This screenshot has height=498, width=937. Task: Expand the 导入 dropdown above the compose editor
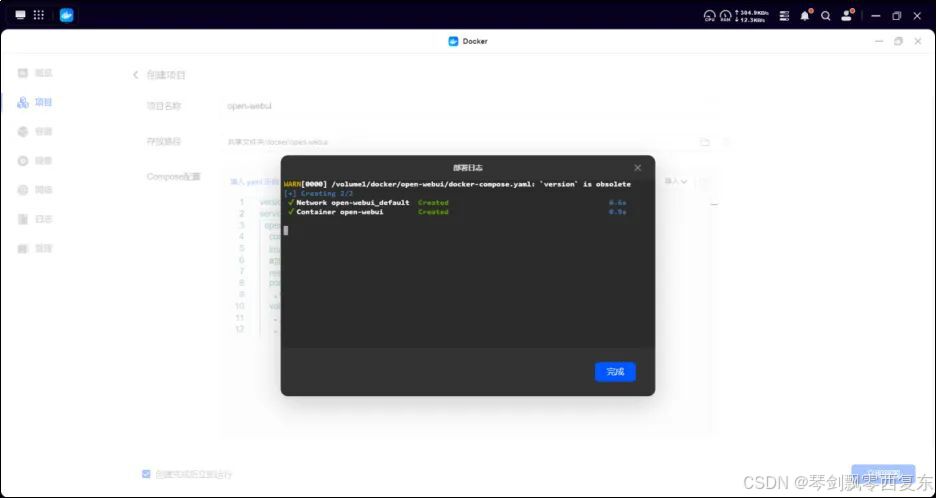tap(676, 181)
